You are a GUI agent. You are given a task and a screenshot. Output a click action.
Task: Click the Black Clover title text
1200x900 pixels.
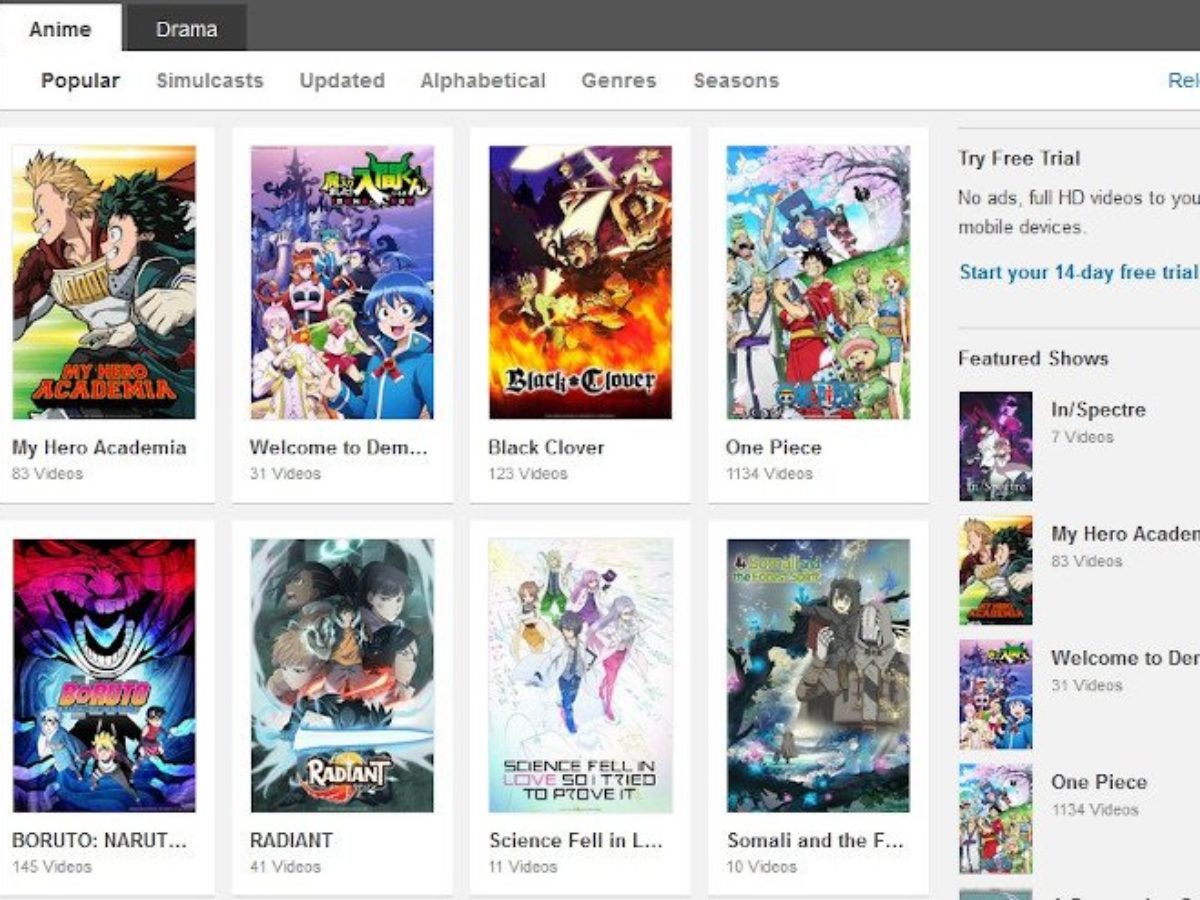click(x=546, y=448)
